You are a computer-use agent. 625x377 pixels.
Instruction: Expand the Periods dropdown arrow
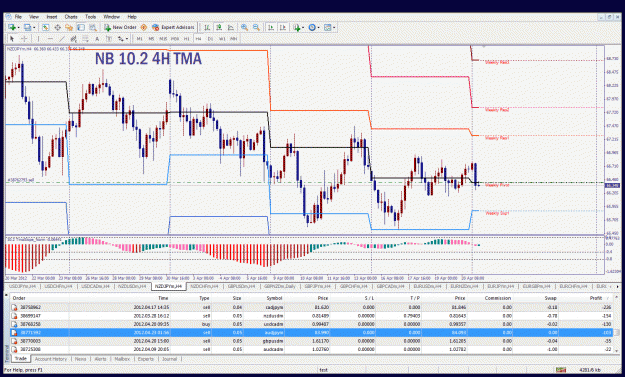click(318, 27)
